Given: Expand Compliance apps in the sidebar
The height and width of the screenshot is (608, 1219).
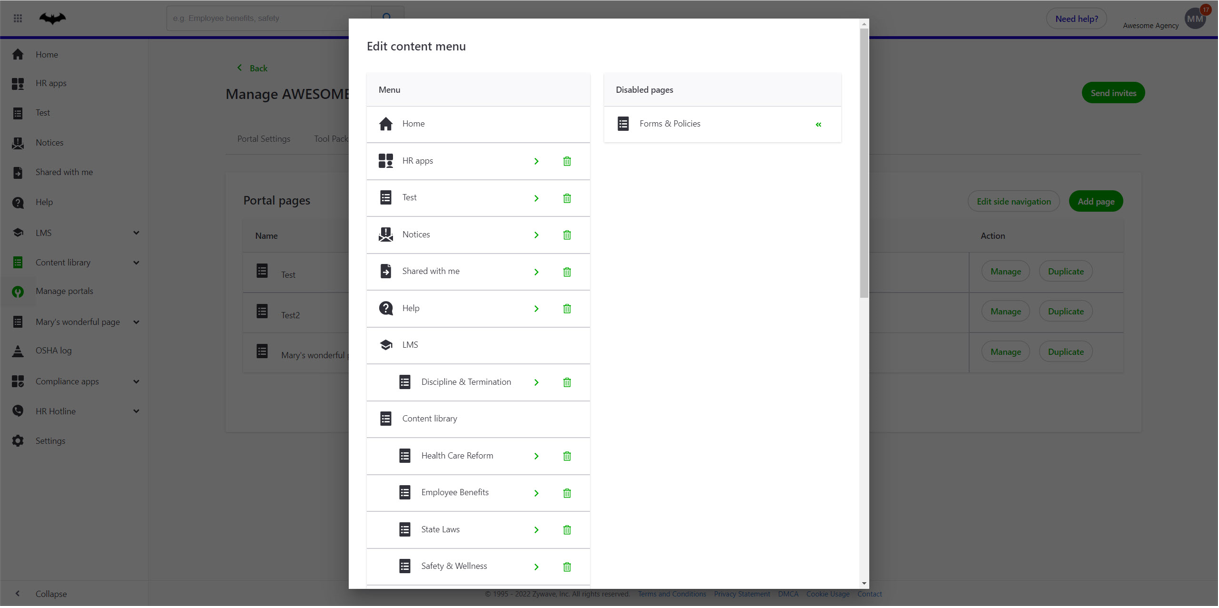Looking at the screenshot, I should (136, 381).
